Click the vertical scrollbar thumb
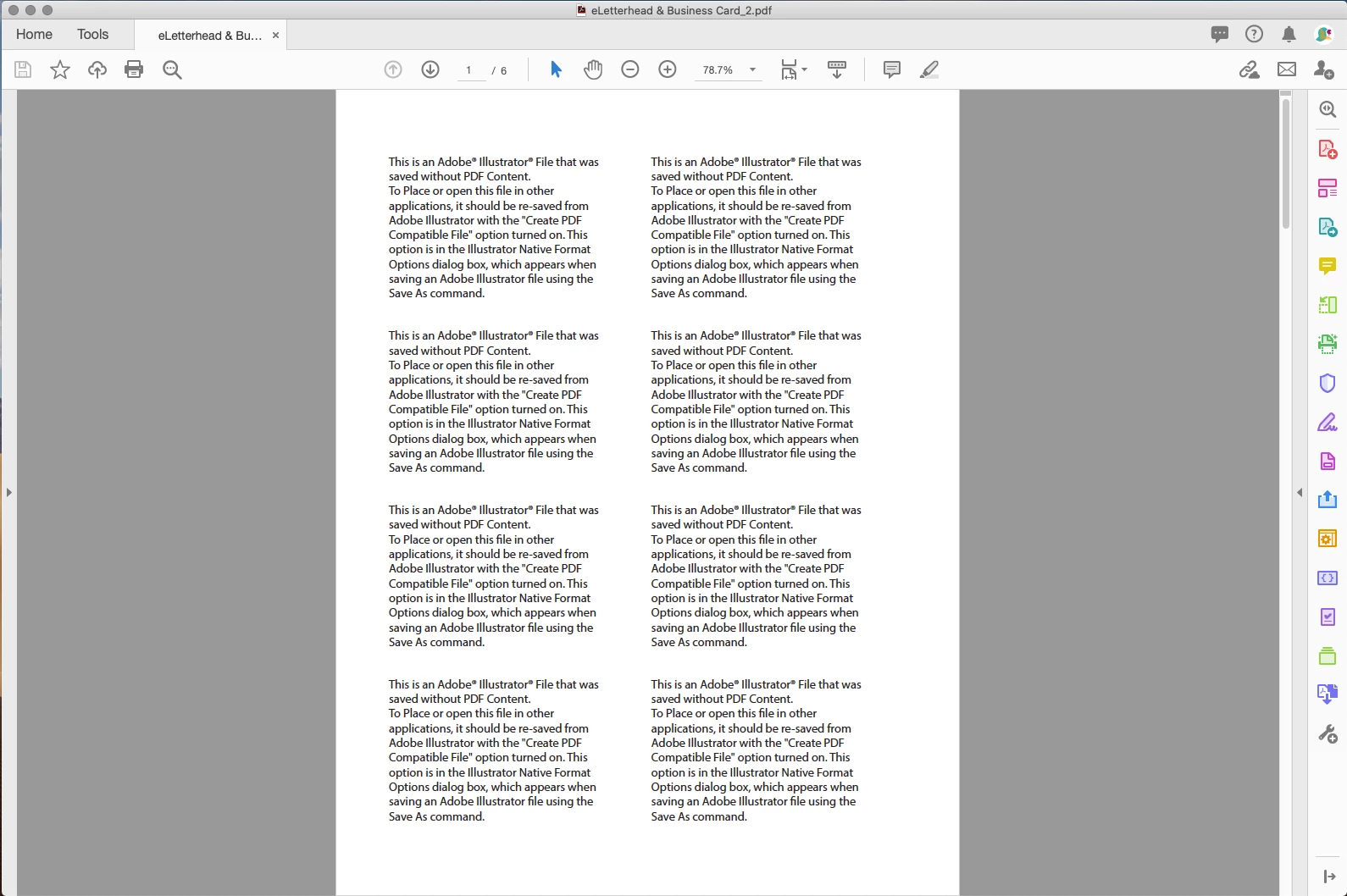 1286,163
